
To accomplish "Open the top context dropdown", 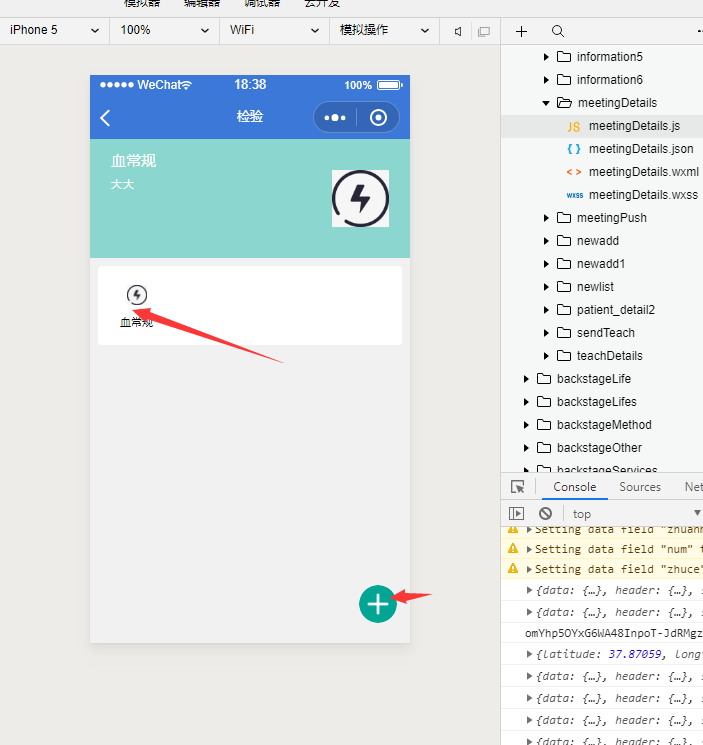I will (636, 514).
